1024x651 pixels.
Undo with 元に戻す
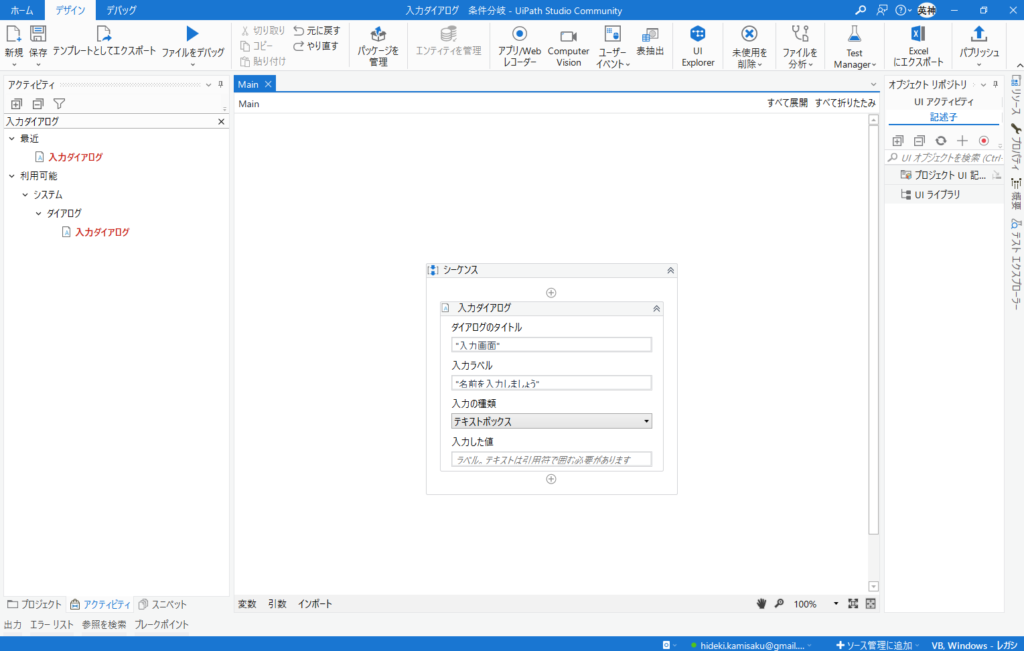point(317,31)
